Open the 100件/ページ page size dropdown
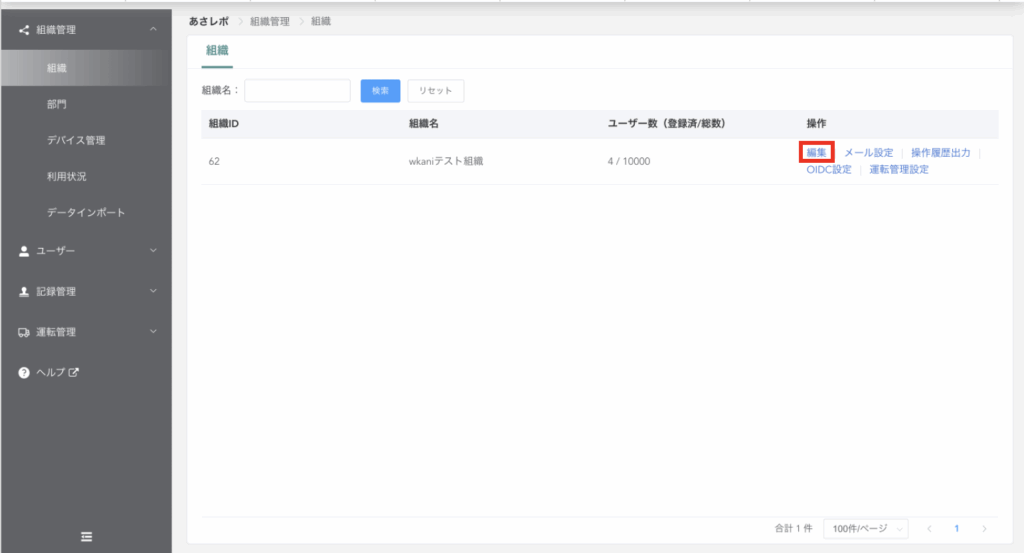This screenshot has height=553, width=1024. click(866, 528)
